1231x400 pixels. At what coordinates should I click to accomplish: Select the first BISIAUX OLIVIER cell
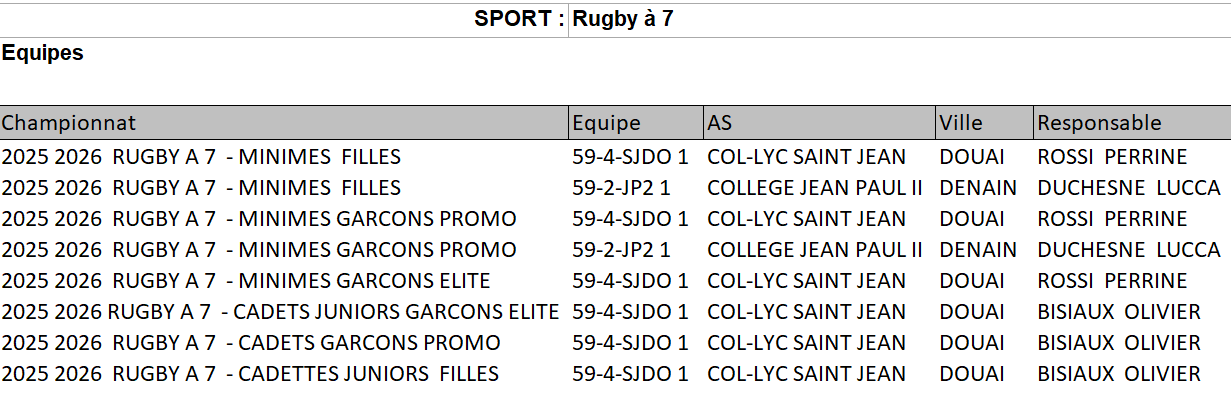1118,312
